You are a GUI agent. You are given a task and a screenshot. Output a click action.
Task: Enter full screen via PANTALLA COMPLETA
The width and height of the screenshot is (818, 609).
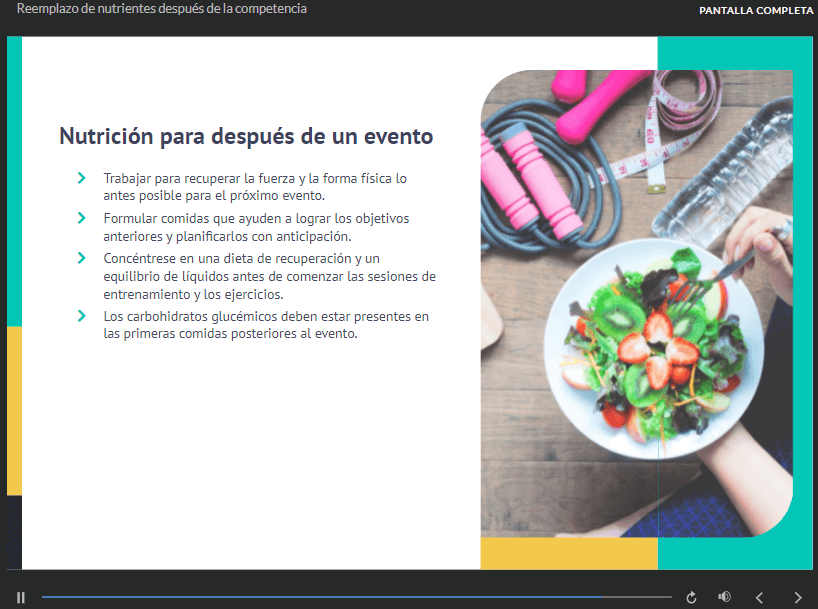(x=756, y=11)
